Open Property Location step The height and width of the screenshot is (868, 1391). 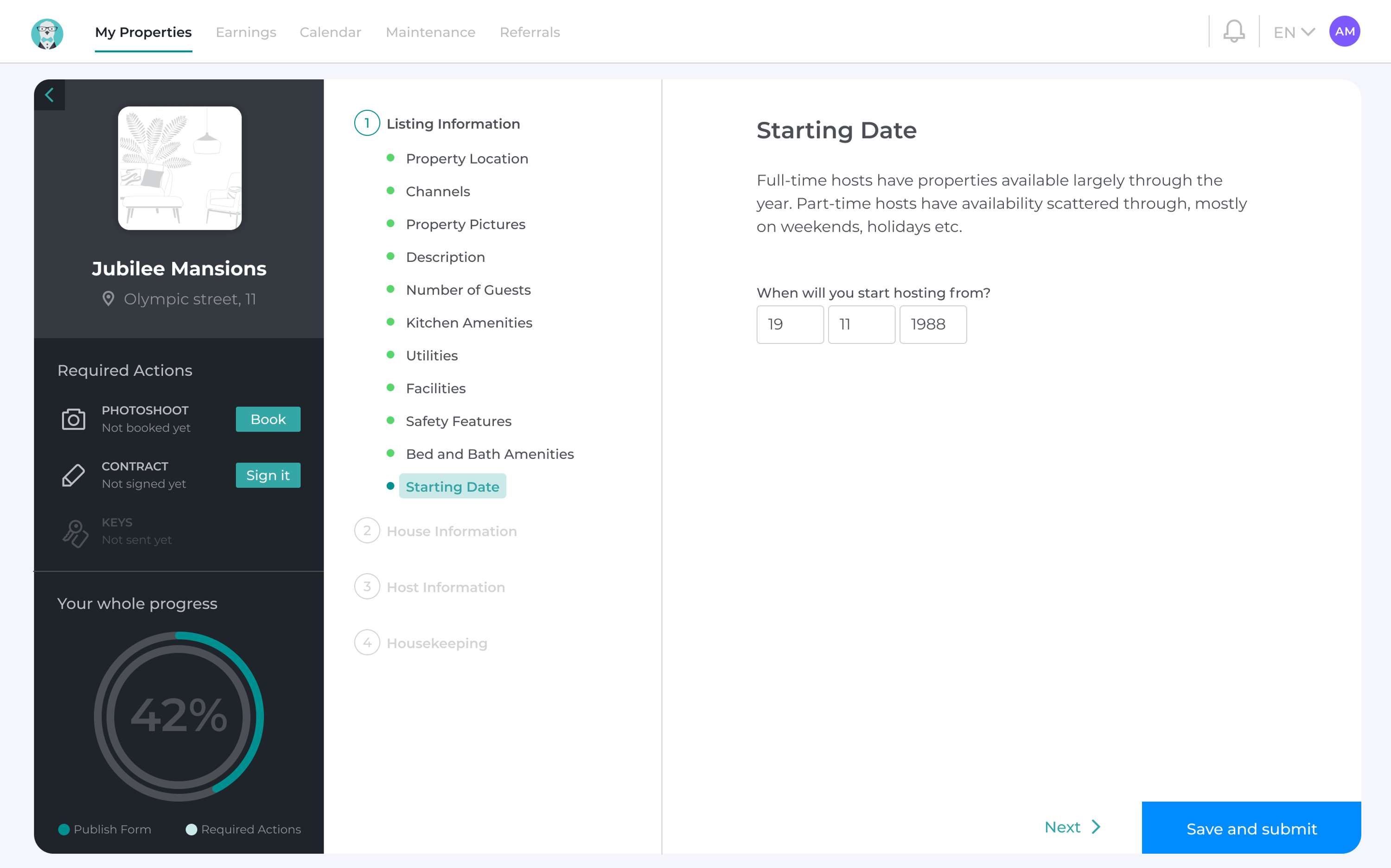[x=467, y=158]
